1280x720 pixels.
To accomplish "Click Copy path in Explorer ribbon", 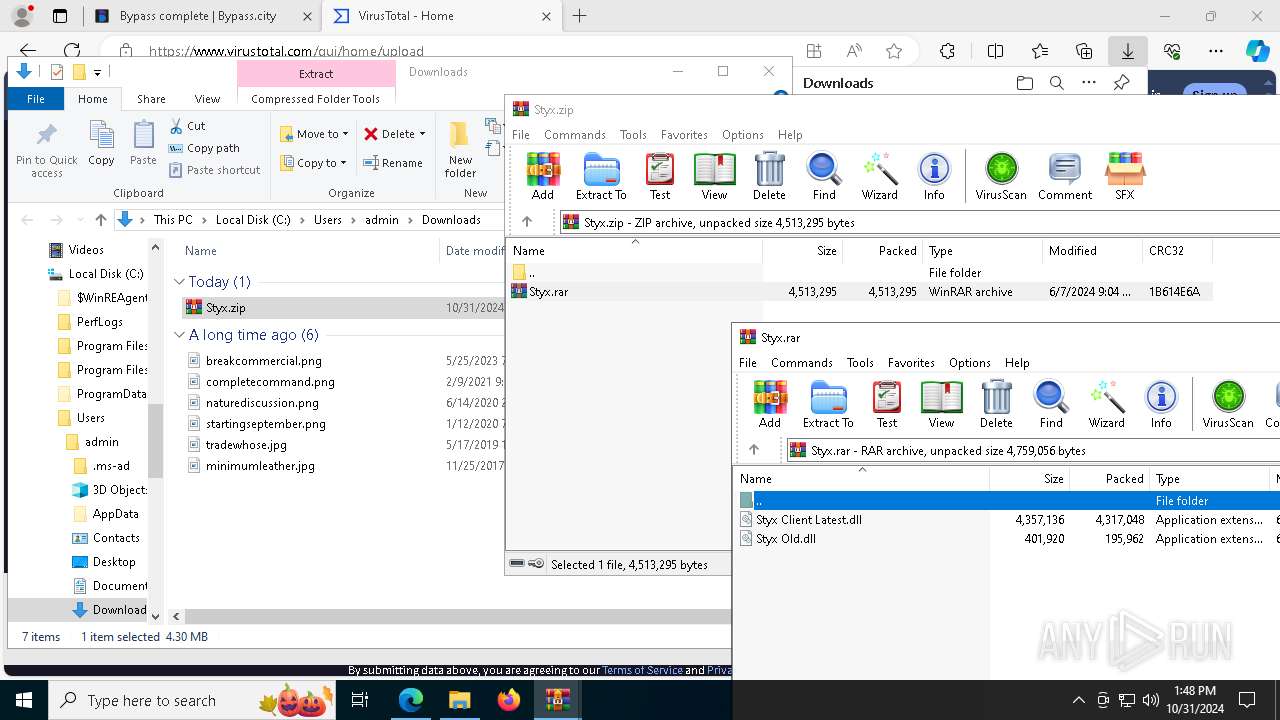I will click(204, 148).
